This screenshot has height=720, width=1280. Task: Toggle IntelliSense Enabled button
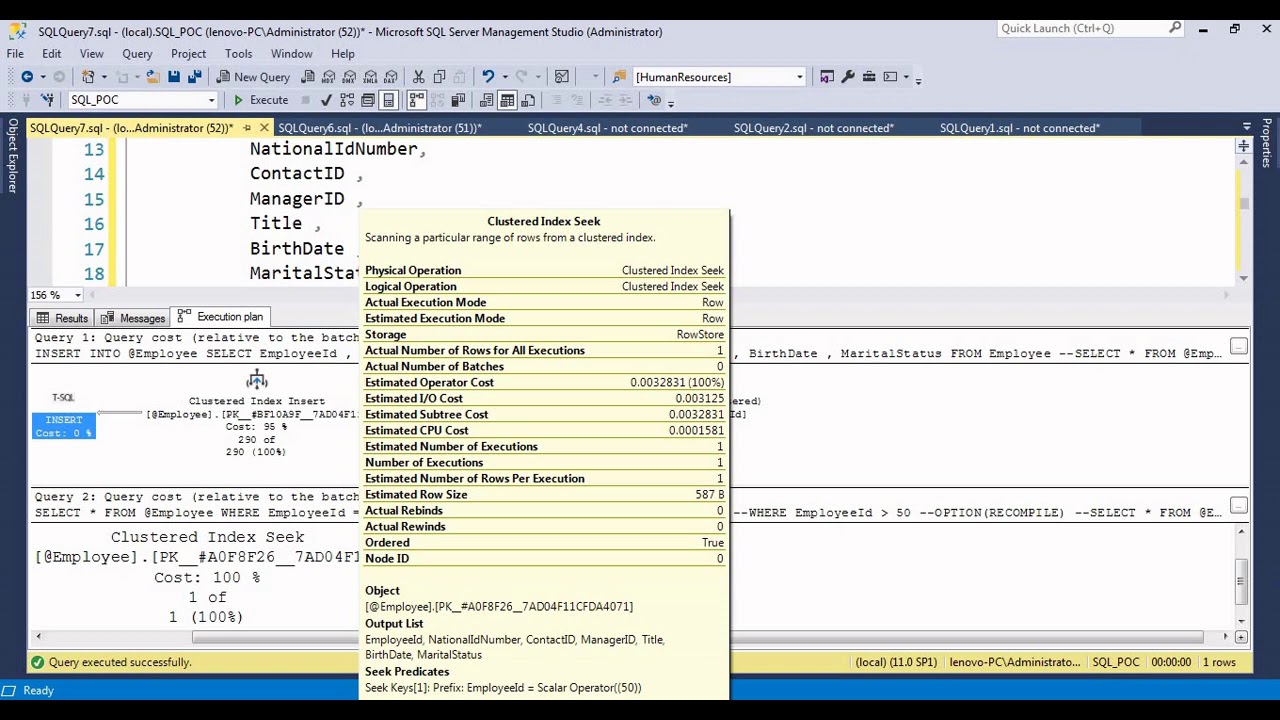pyautogui.click(x=389, y=100)
